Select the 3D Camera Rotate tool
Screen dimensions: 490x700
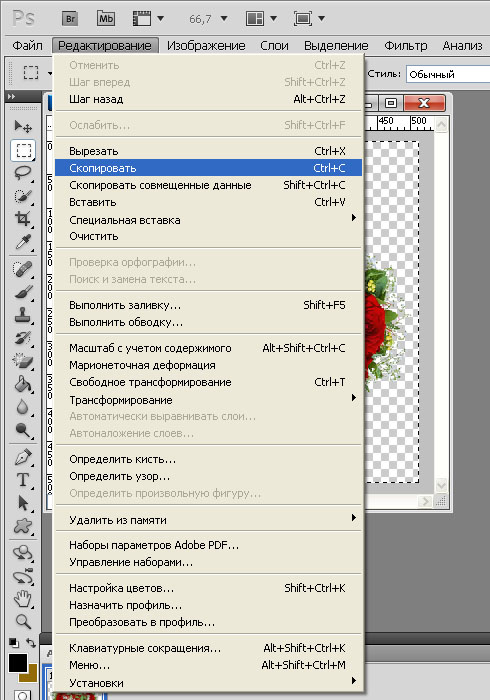pos(23,576)
